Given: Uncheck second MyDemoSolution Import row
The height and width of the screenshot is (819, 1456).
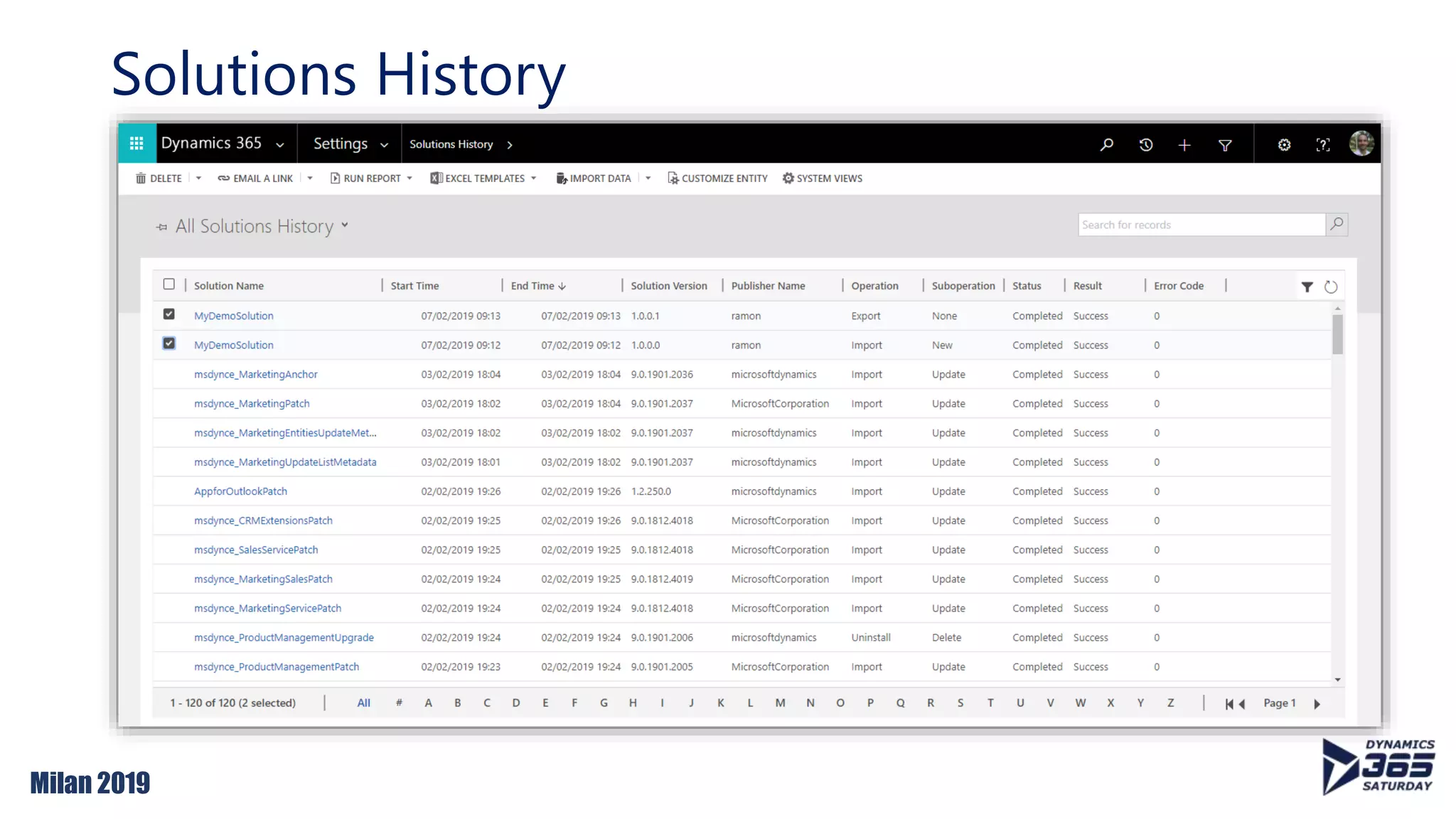Looking at the screenshot, I should tap(168, 343).
